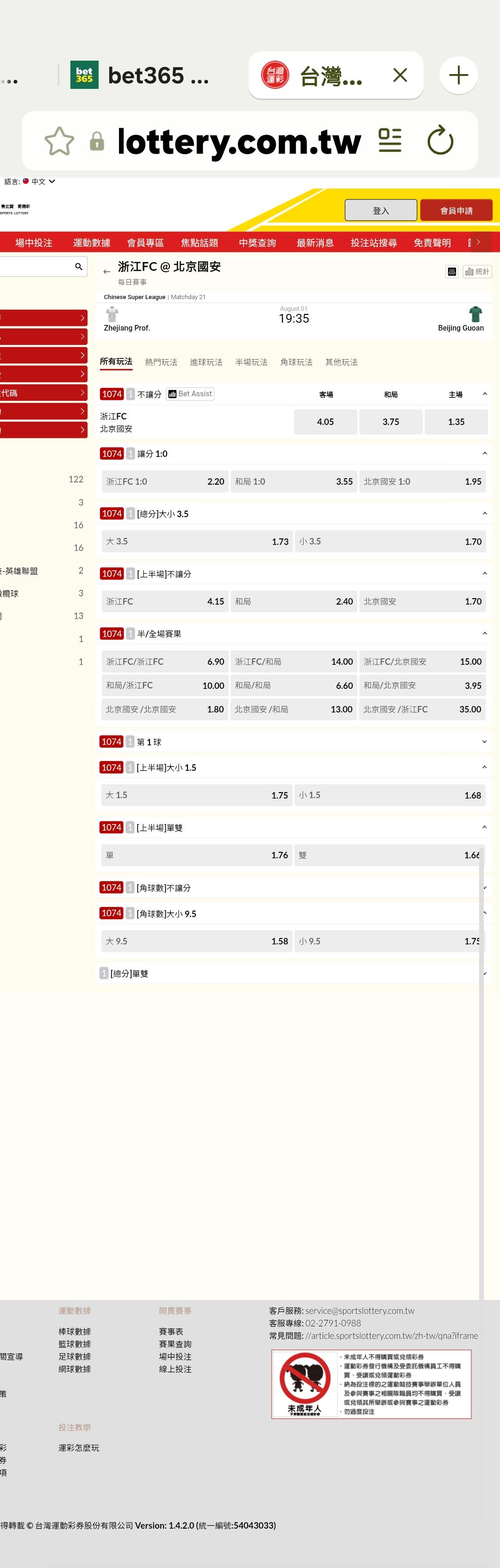The image size is (500, 1568).
Task: Open the 投注站搜尋 menu item
Action: pyautogui.click(x=373, y=242)
